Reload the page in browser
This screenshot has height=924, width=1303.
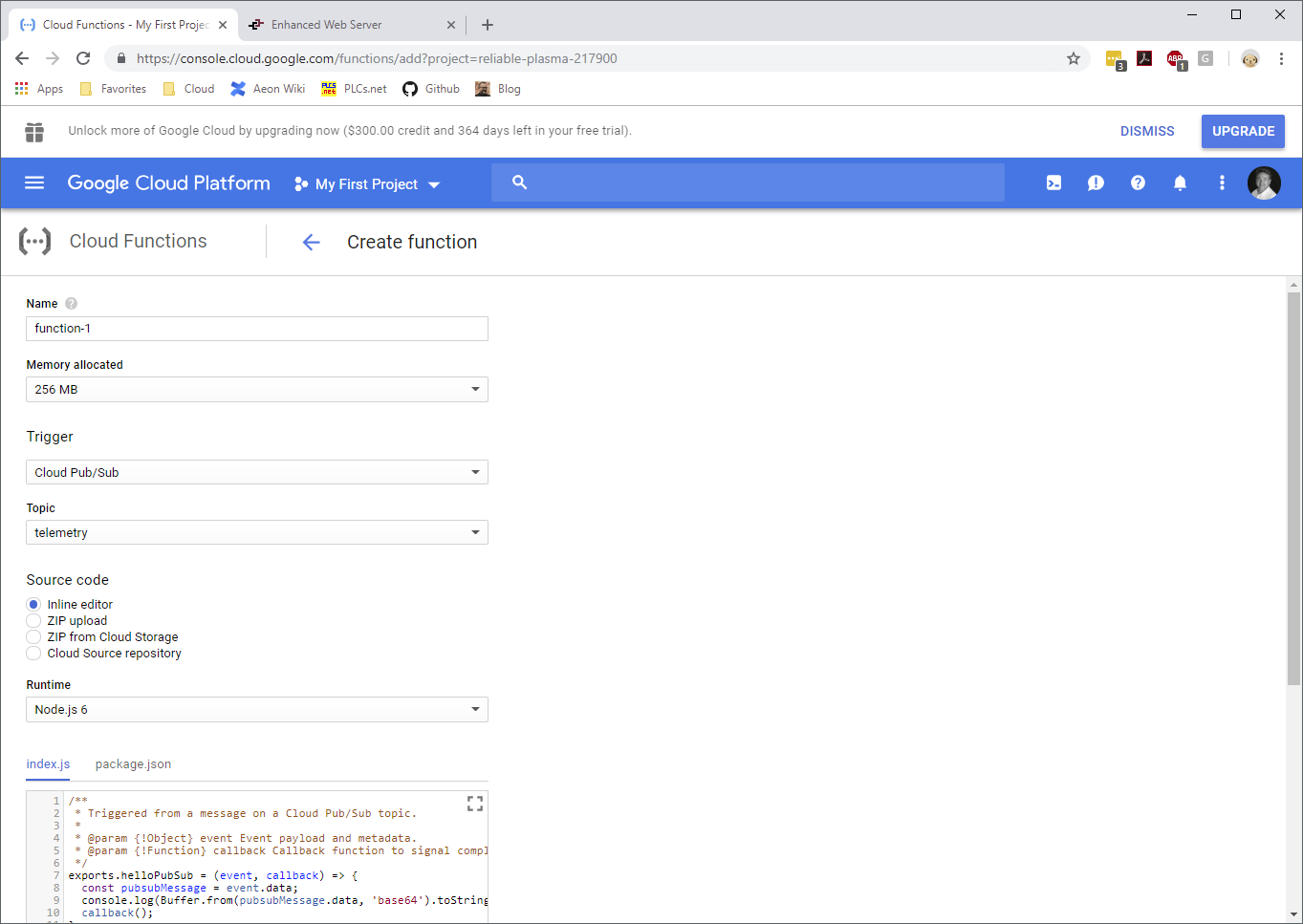pyautogui.click(x=83, y=58)
